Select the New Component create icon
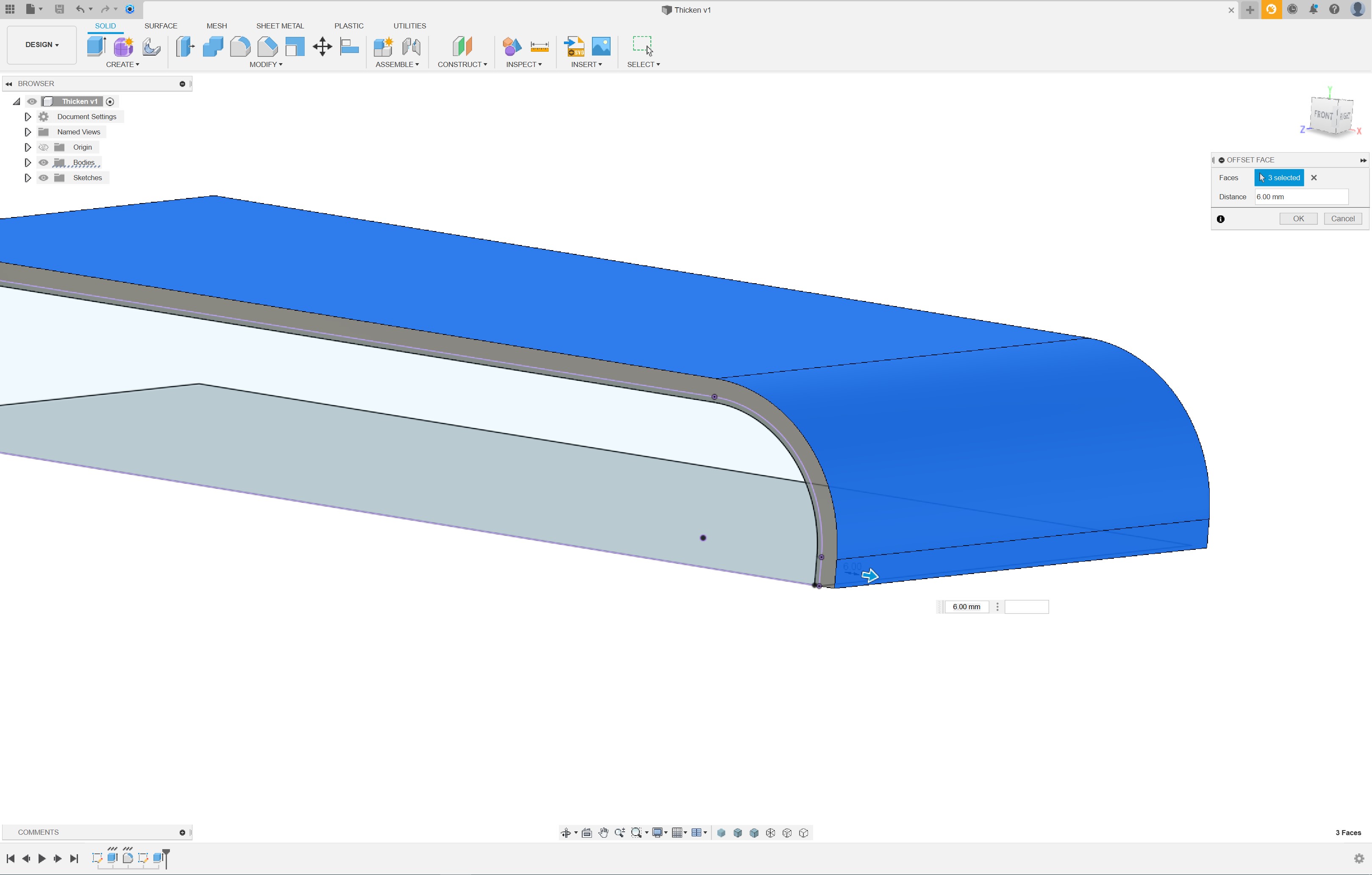Screen dimensions: 1372x875 pos(96,46)
